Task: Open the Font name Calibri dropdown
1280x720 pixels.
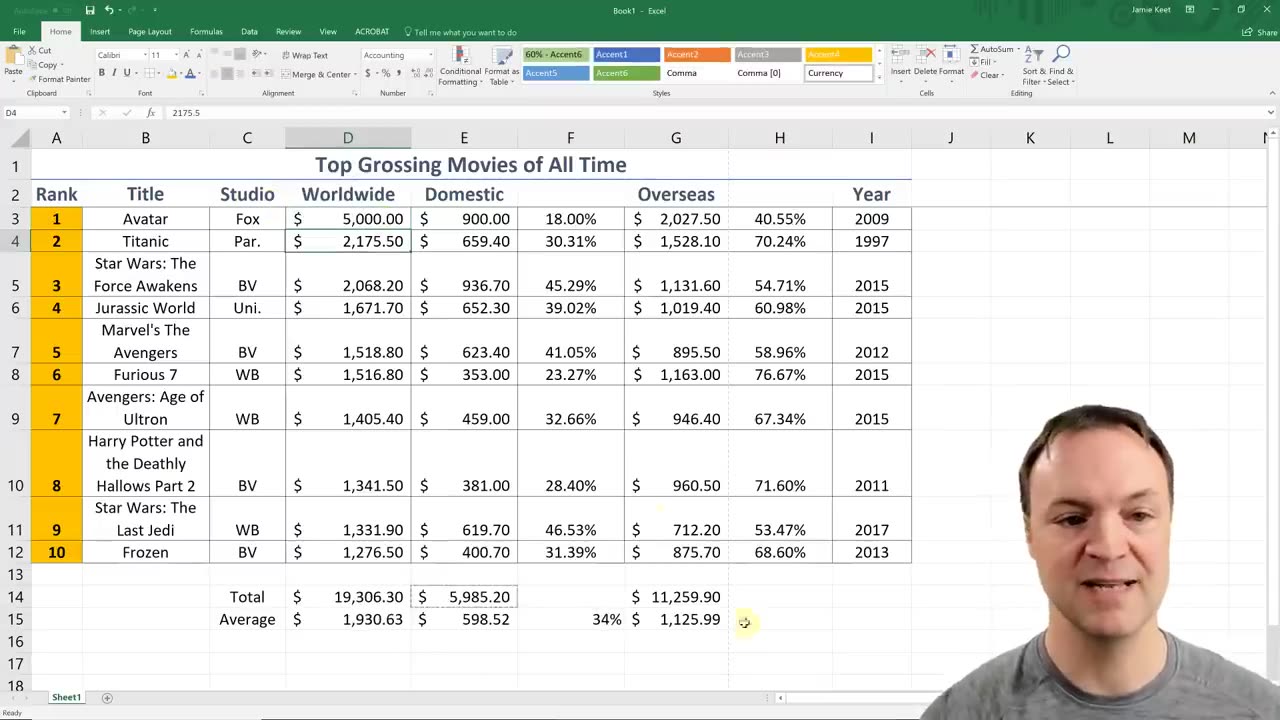Action: pos(144,55)
